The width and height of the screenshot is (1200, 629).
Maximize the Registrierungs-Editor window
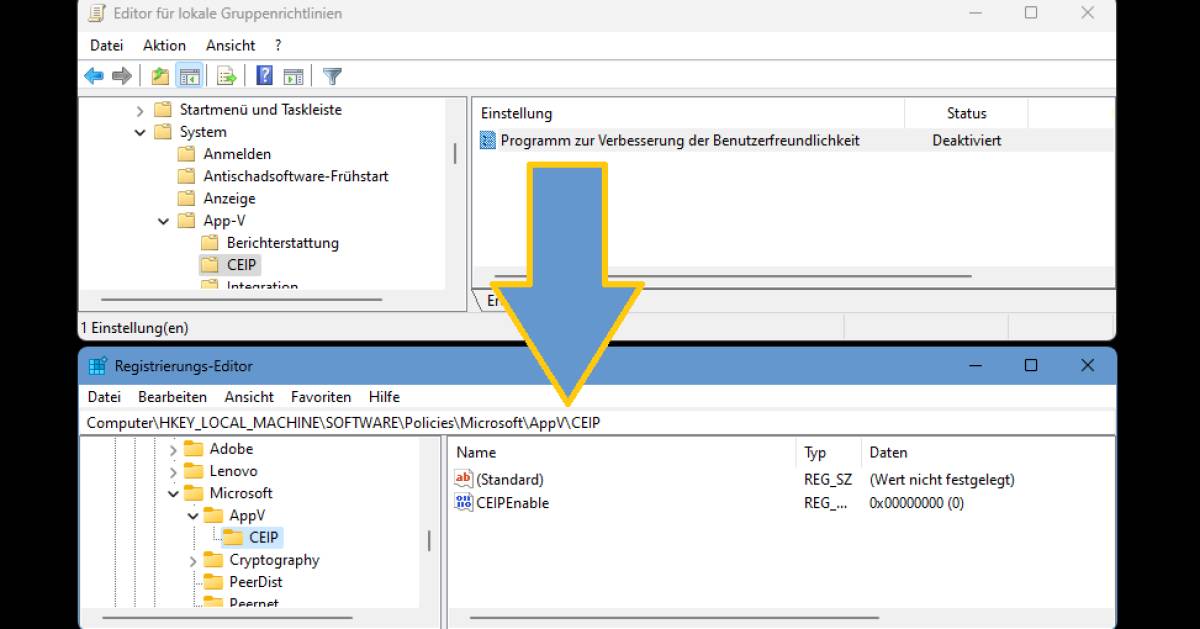[x=1031, y=366]
